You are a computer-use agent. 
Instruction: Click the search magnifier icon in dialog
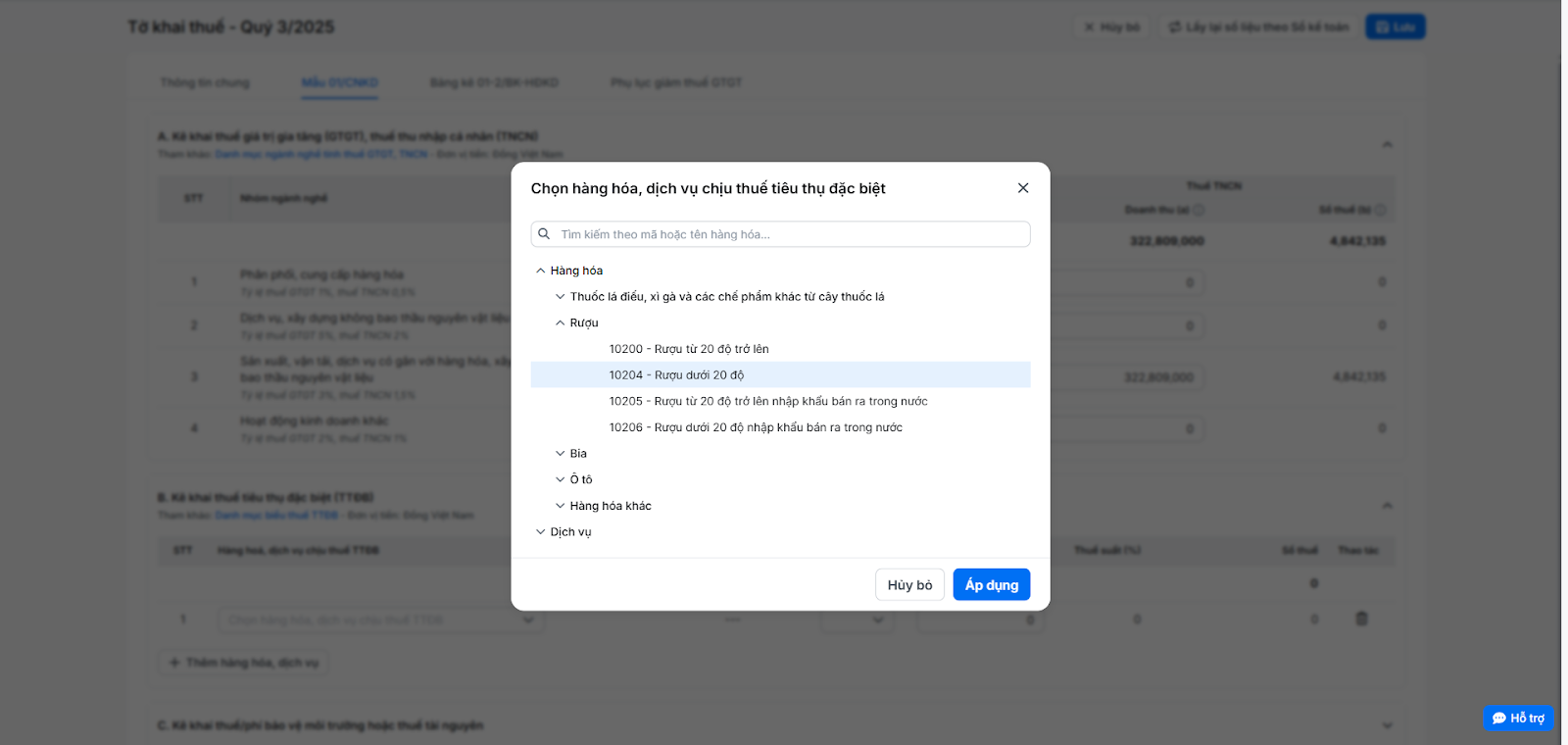pos(544,234)
